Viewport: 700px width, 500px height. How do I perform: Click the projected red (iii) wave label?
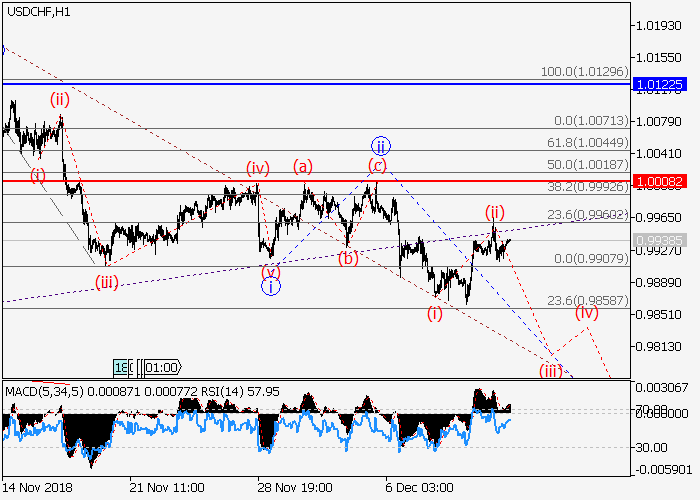click(x=551, y=370)
